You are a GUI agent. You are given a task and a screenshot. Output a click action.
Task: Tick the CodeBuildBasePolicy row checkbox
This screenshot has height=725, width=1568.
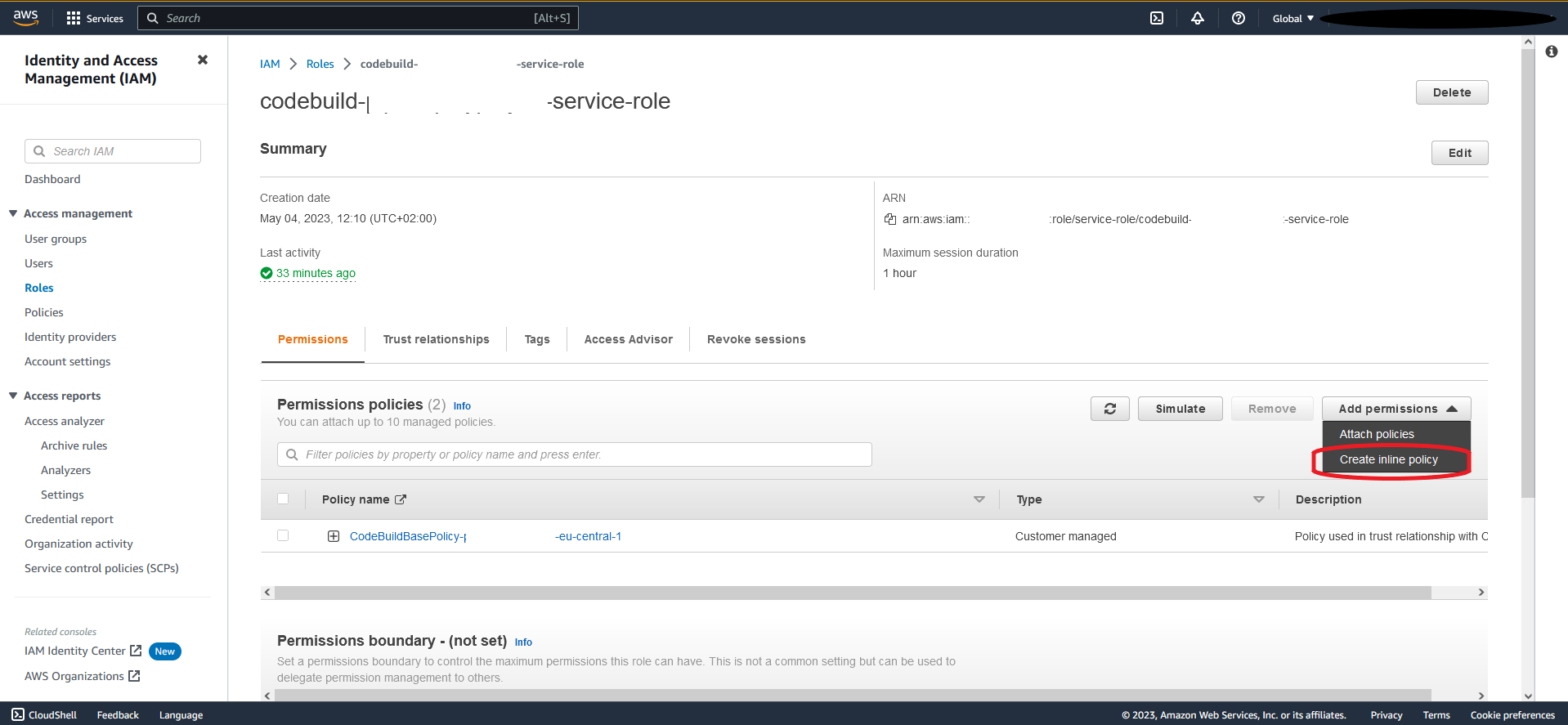click(283, 535)
